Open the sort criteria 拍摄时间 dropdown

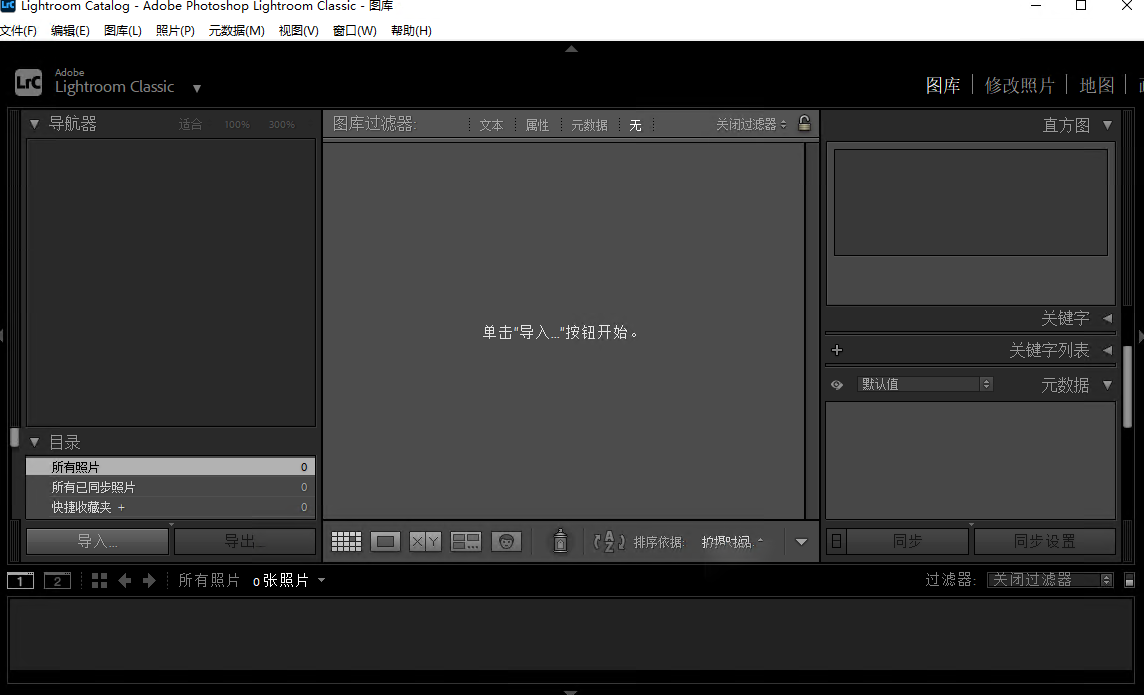(x=732, y=542)
